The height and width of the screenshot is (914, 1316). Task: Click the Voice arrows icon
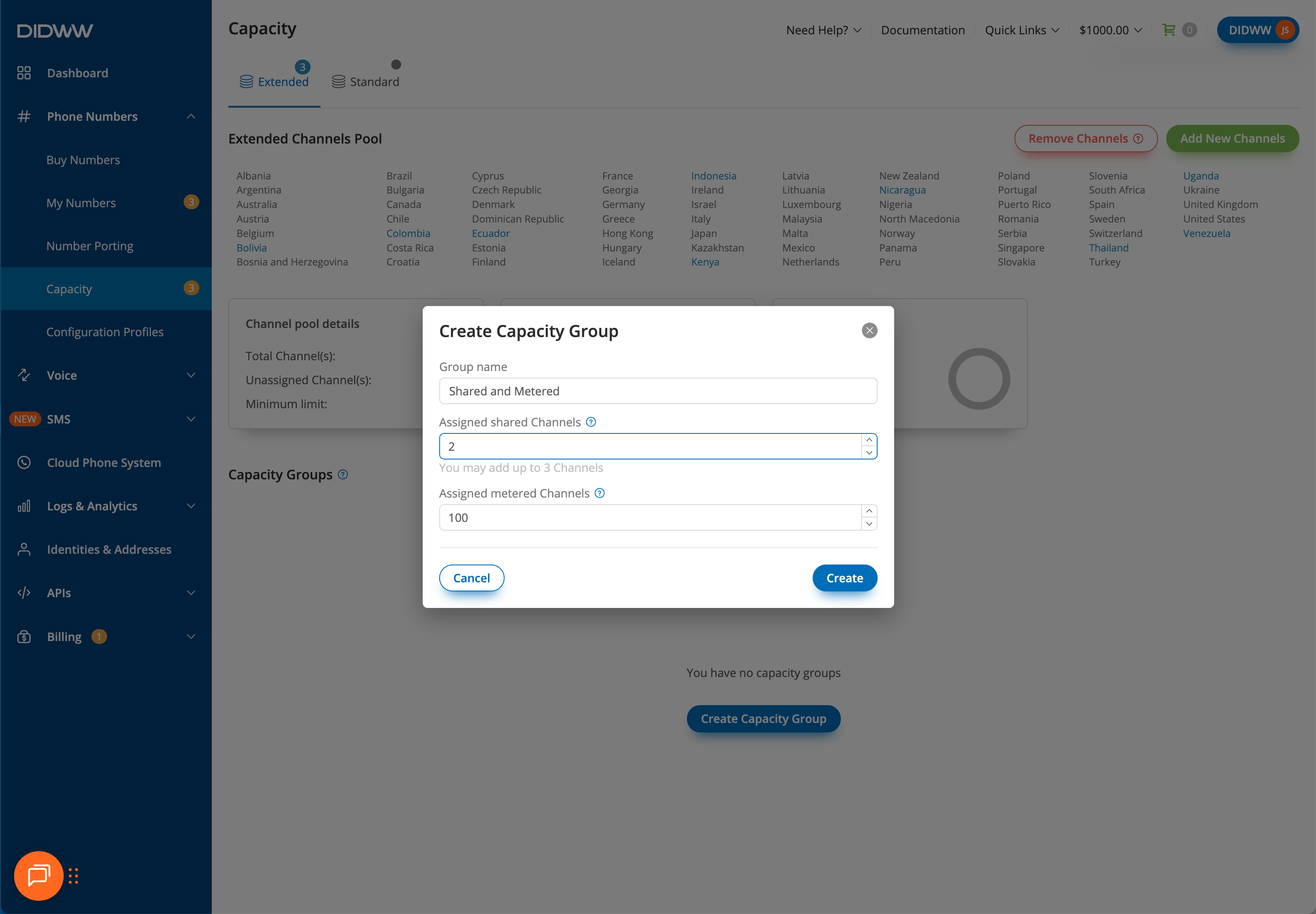24,375
